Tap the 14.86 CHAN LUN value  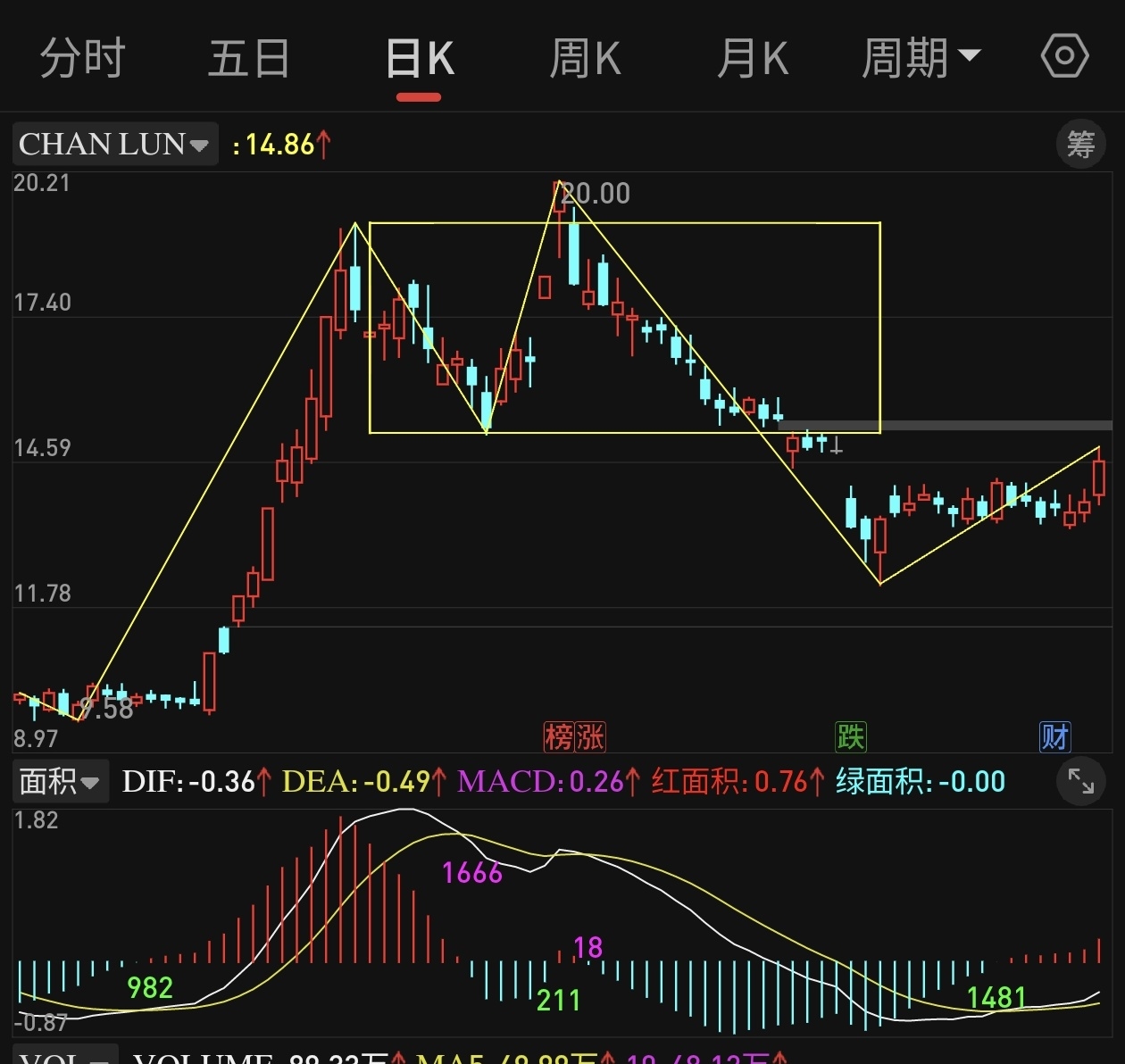[x=279, y=145]
